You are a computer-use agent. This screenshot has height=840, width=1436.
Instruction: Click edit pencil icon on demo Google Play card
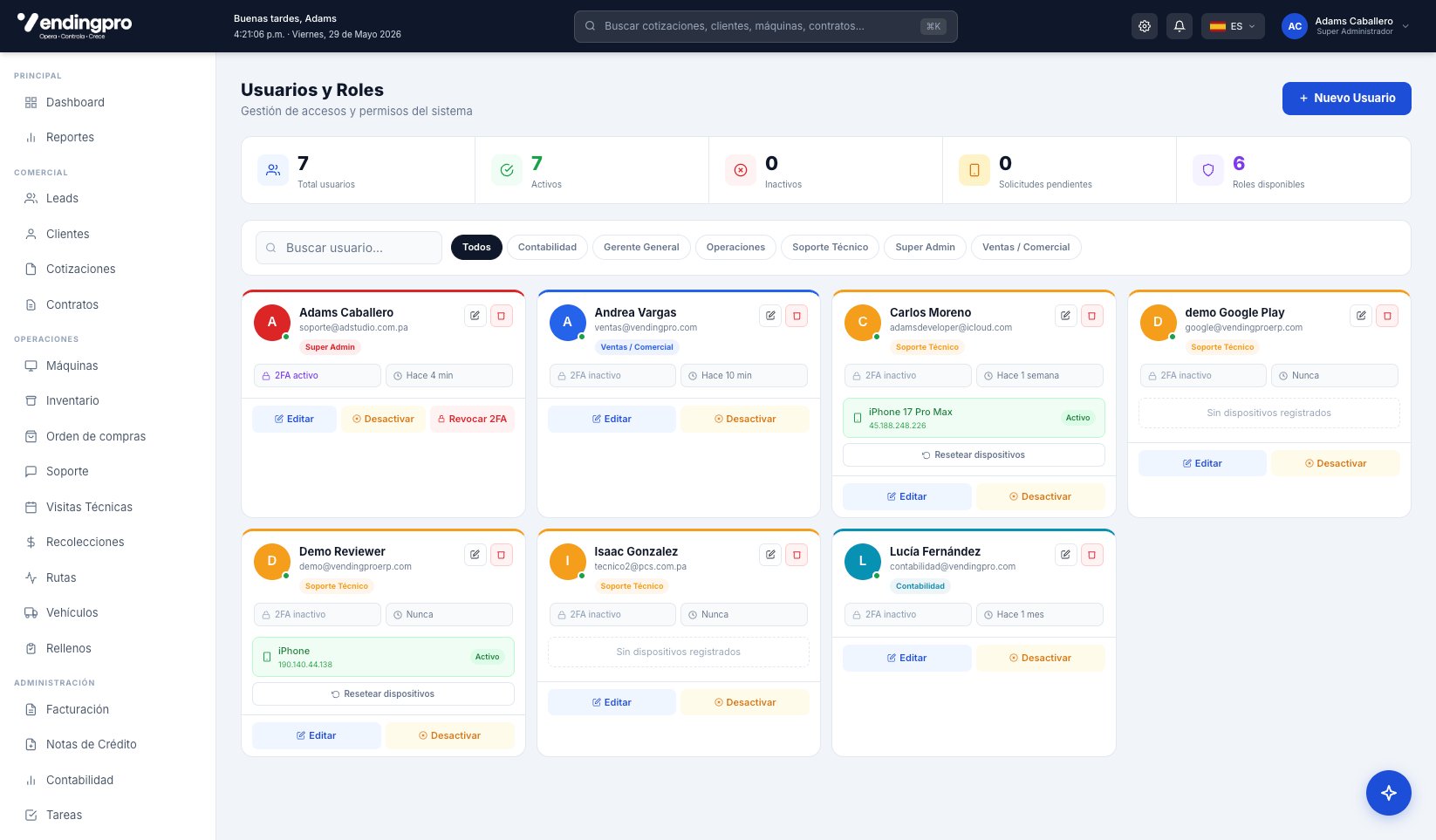[x=1361, y=316]
